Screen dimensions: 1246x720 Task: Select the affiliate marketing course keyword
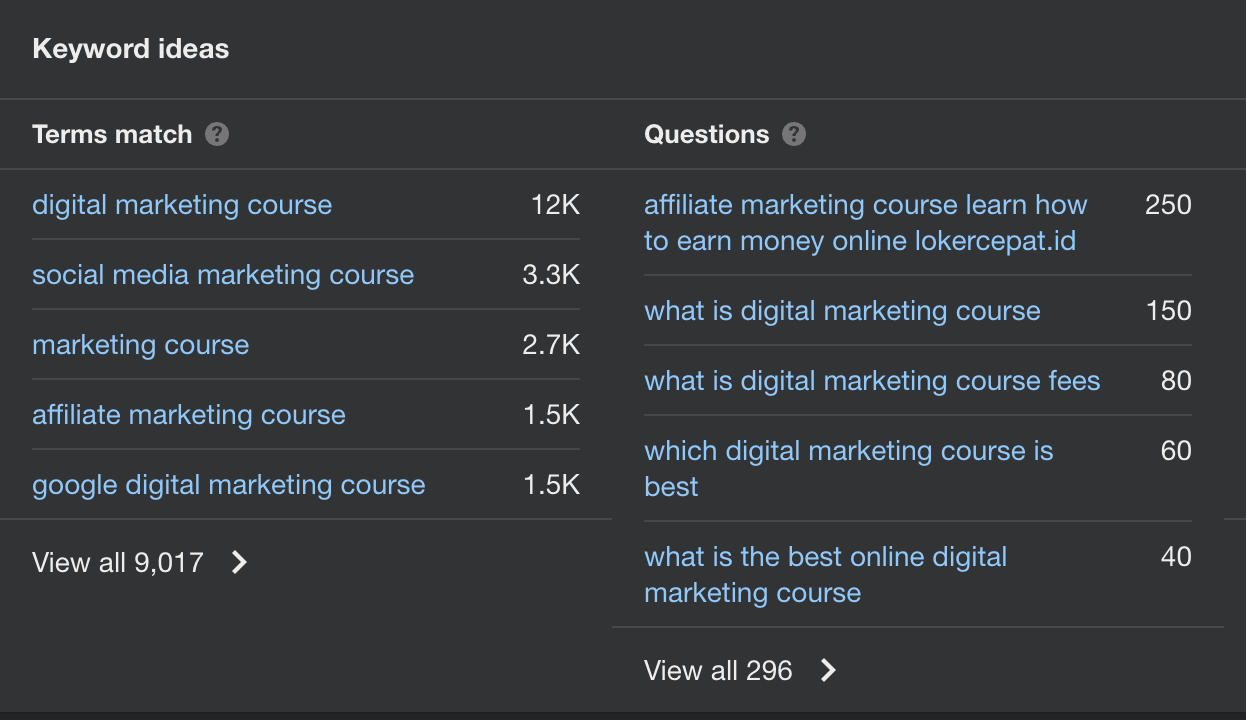[x=189, y=415]
